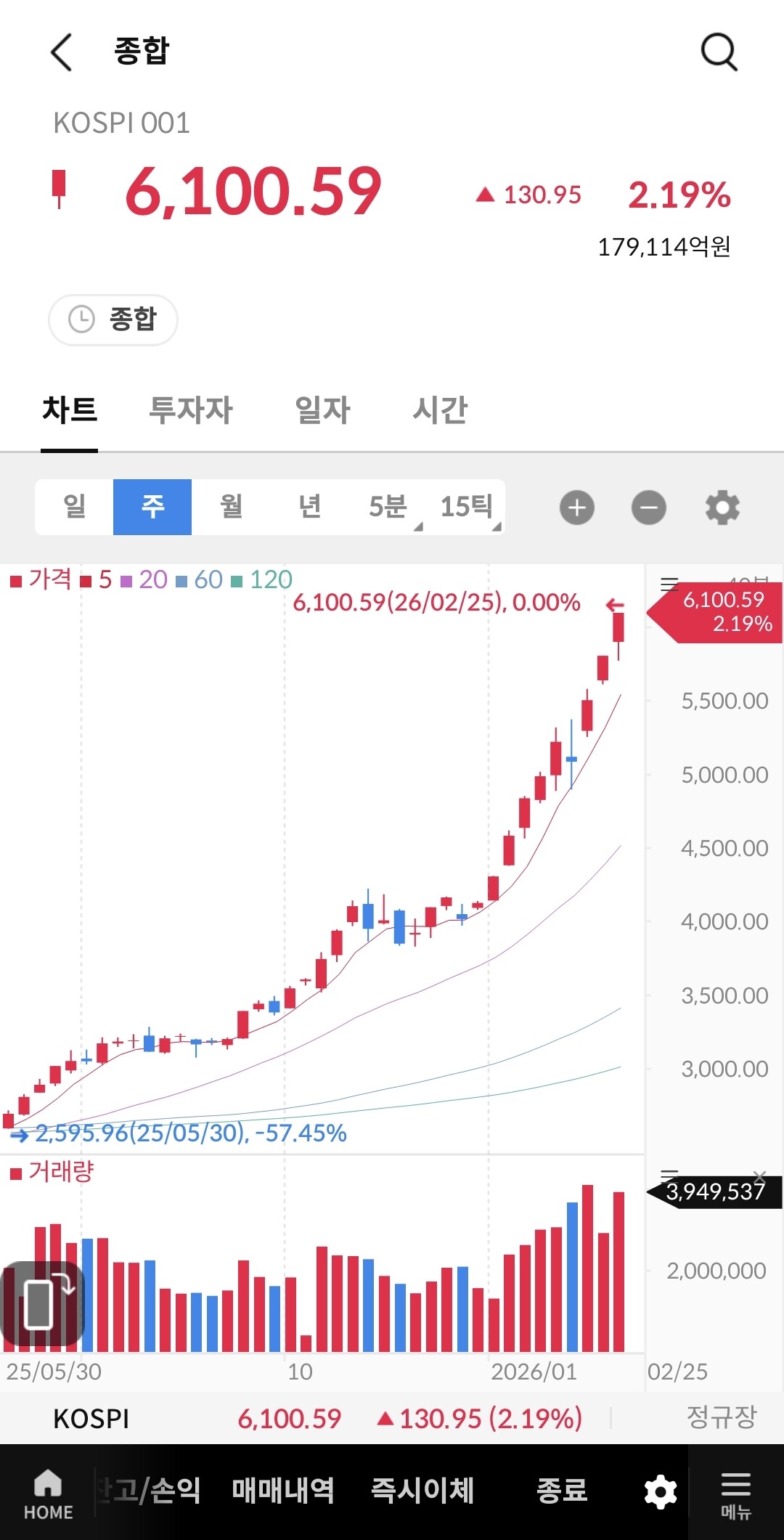Switch to the 투자자 tab

pos(190,410)
